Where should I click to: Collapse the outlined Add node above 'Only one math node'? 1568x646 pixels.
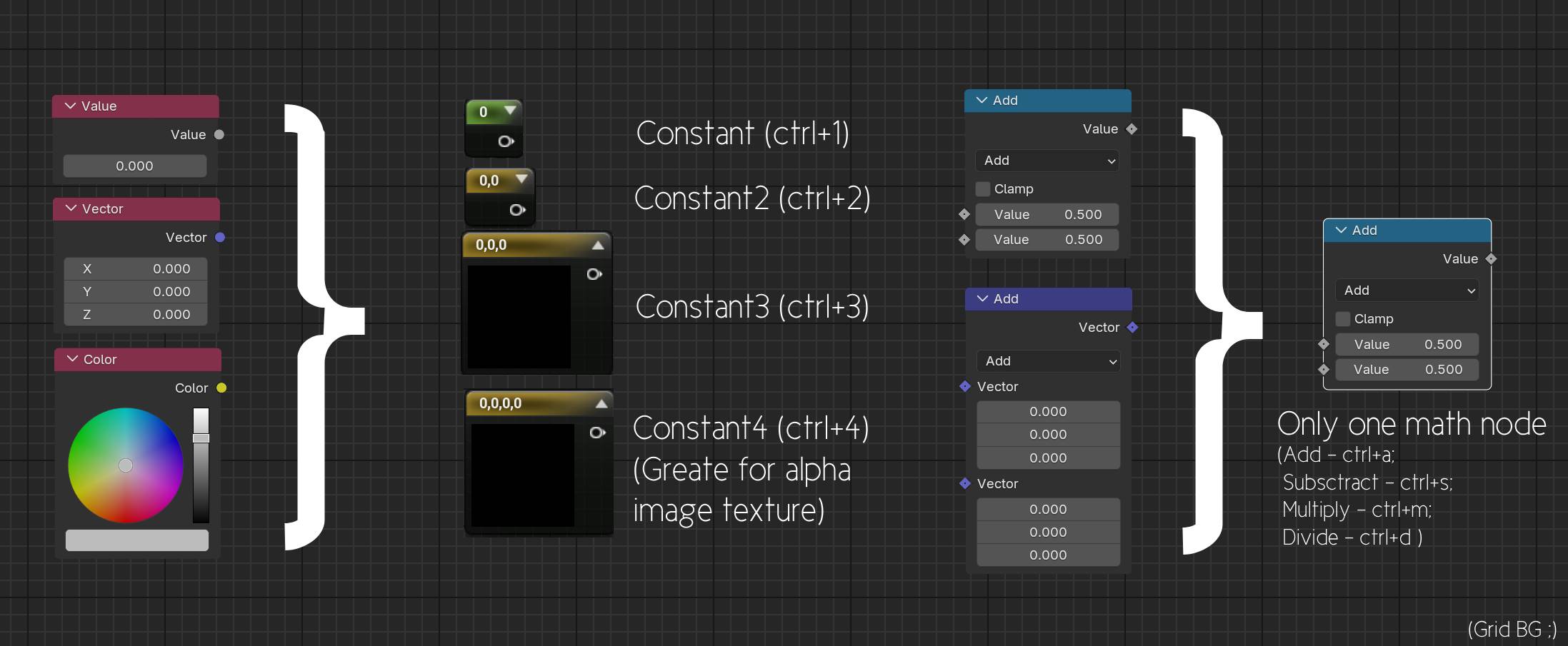coord(1342,231)
